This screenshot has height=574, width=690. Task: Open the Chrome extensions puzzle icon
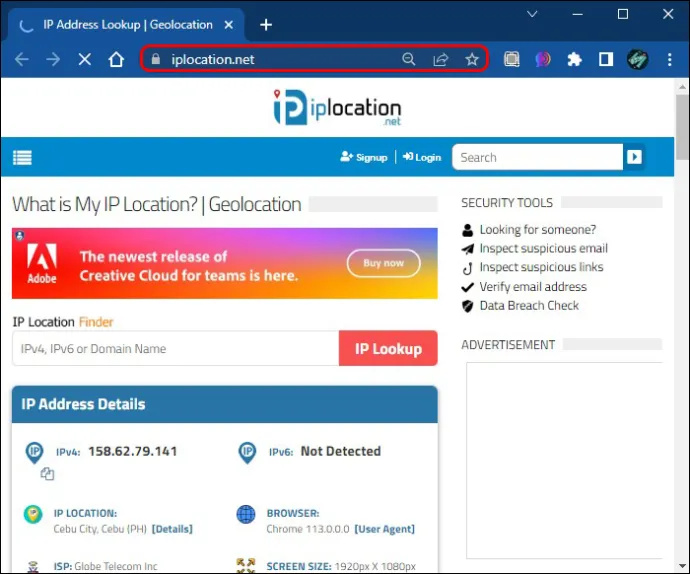(574, 59)
